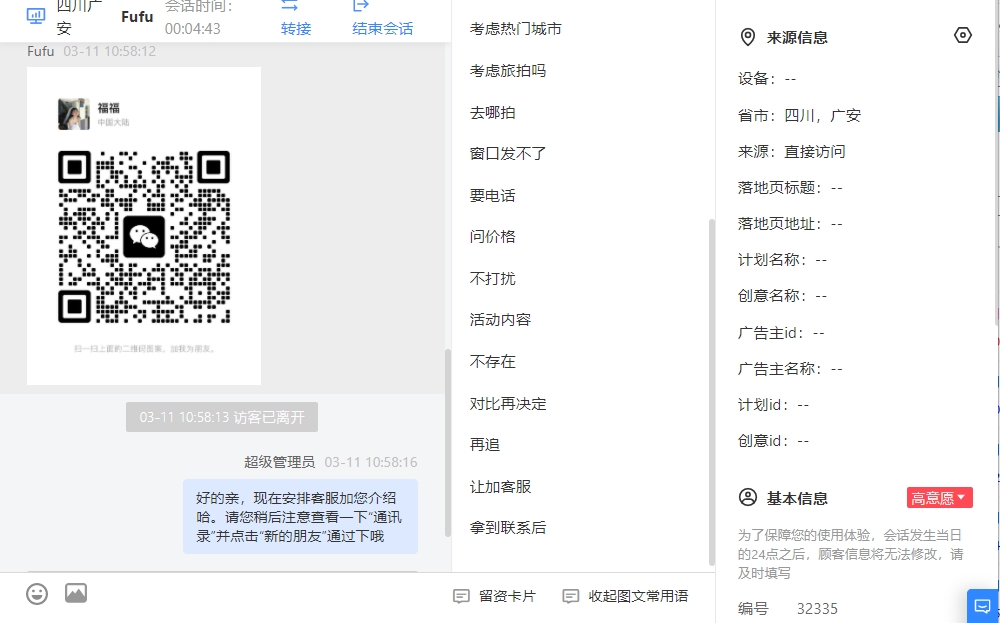Click the hexagon settings icon near 来源信息

pos(962,36)
